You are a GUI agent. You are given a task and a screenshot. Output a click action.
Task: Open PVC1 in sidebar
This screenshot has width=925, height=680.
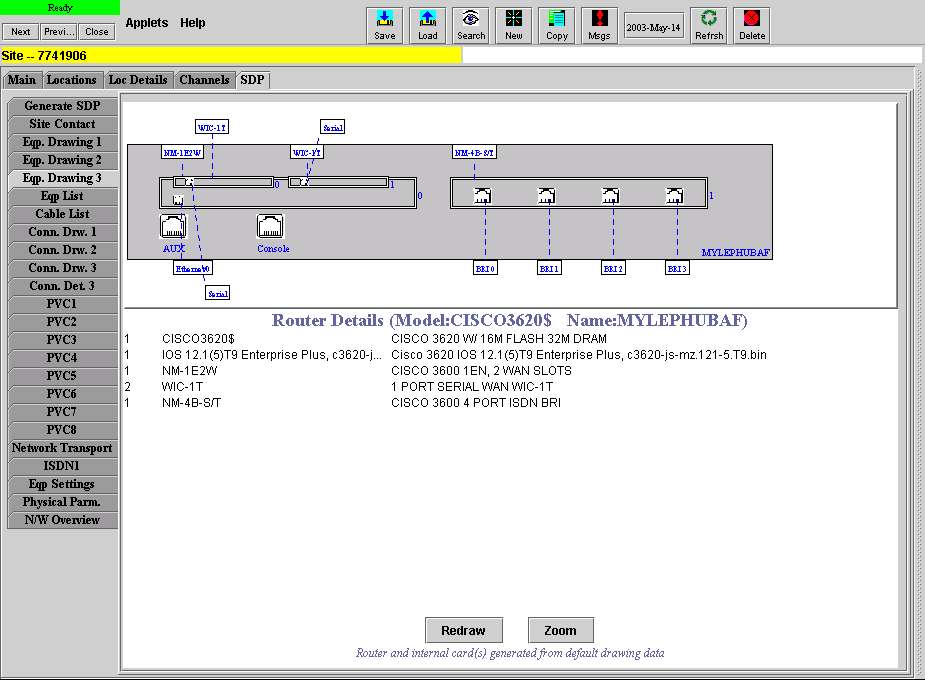[62, 304]
